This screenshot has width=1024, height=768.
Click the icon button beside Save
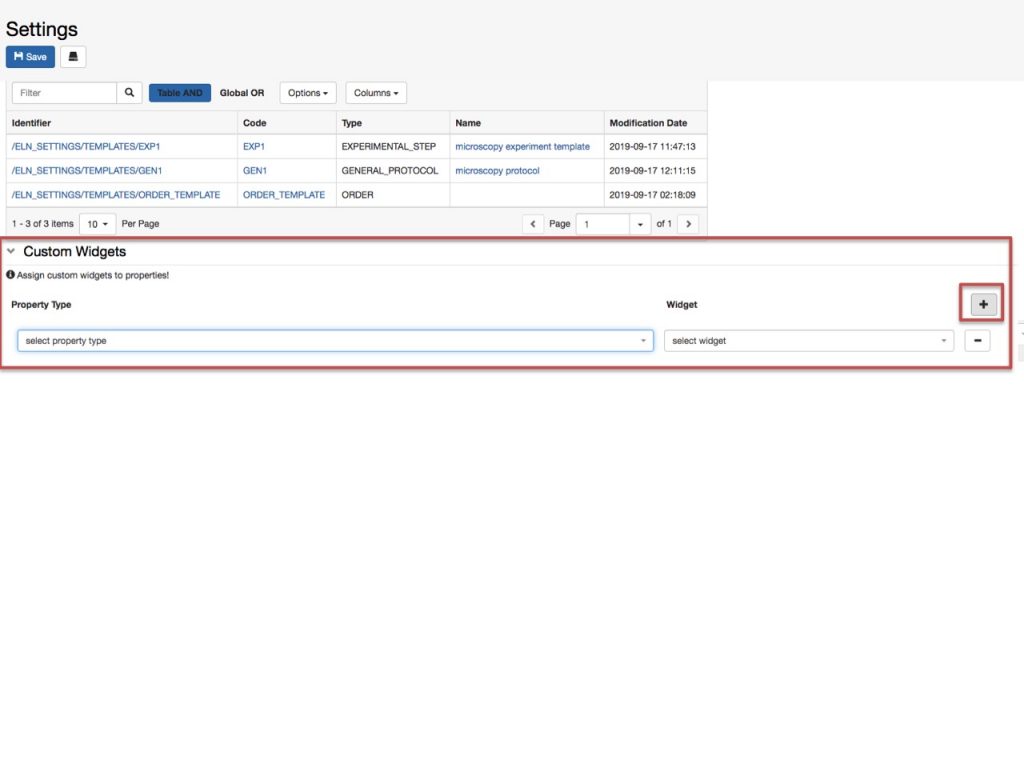[x=73, y=57]
